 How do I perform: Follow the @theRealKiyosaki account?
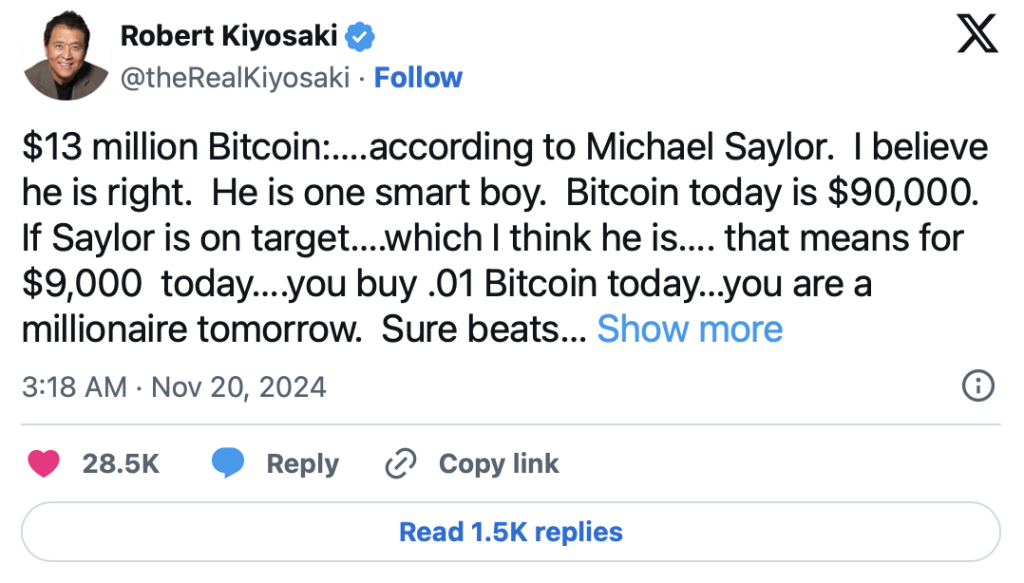coord(418,78)
